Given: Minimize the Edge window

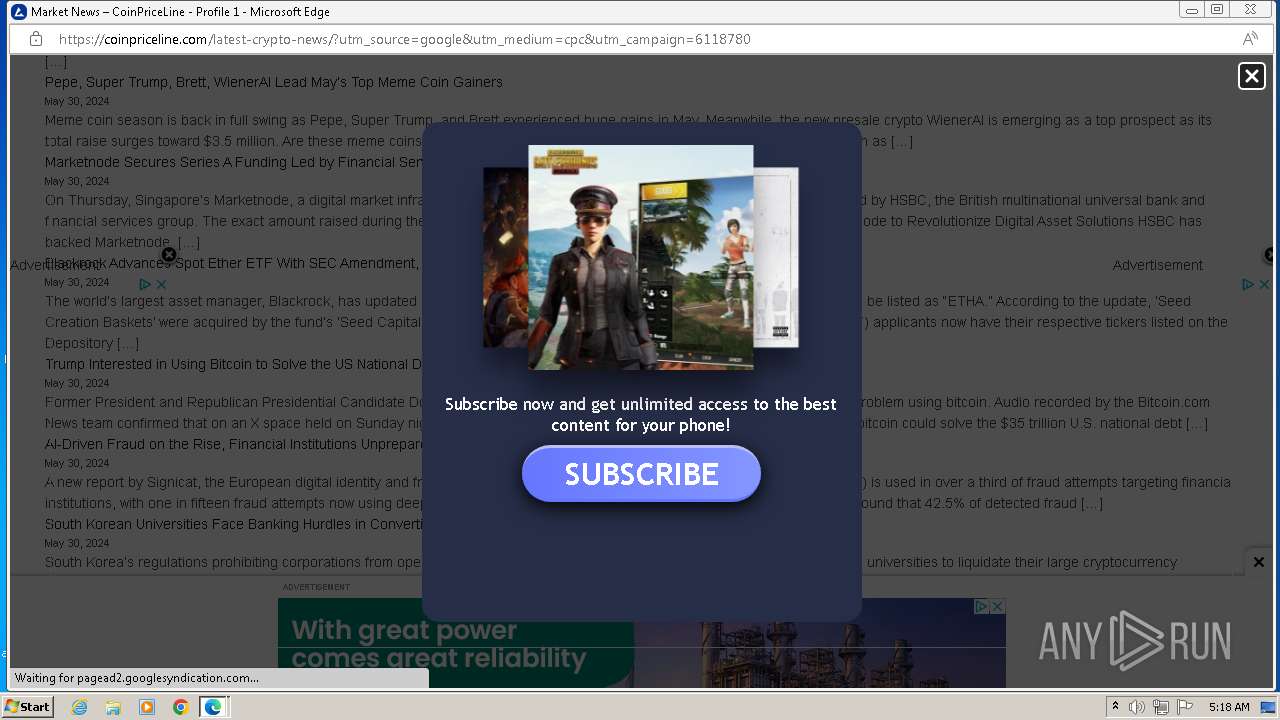Looking at the screenshot, I should [1191, 10].
